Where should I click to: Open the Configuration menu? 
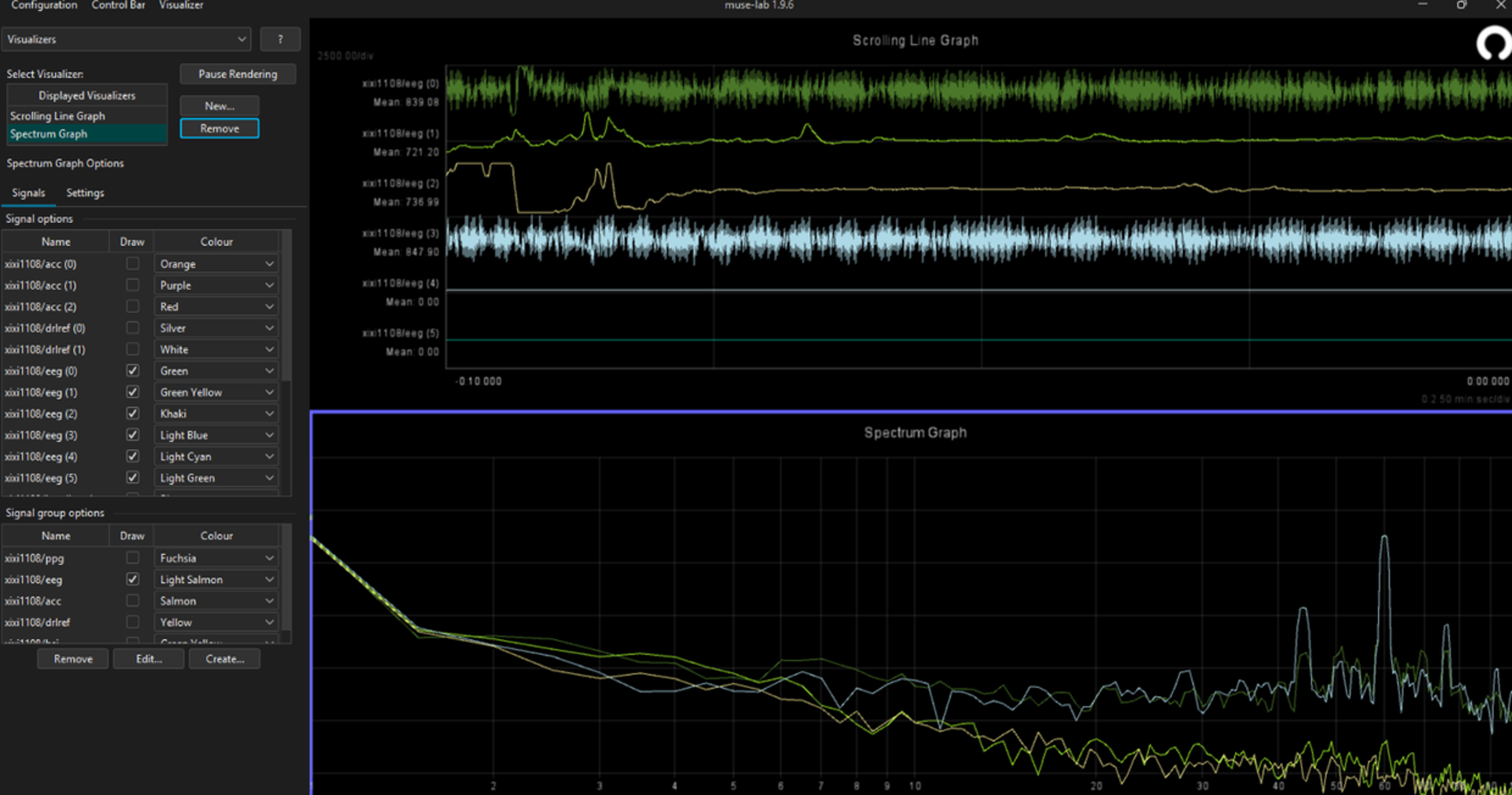44,5
